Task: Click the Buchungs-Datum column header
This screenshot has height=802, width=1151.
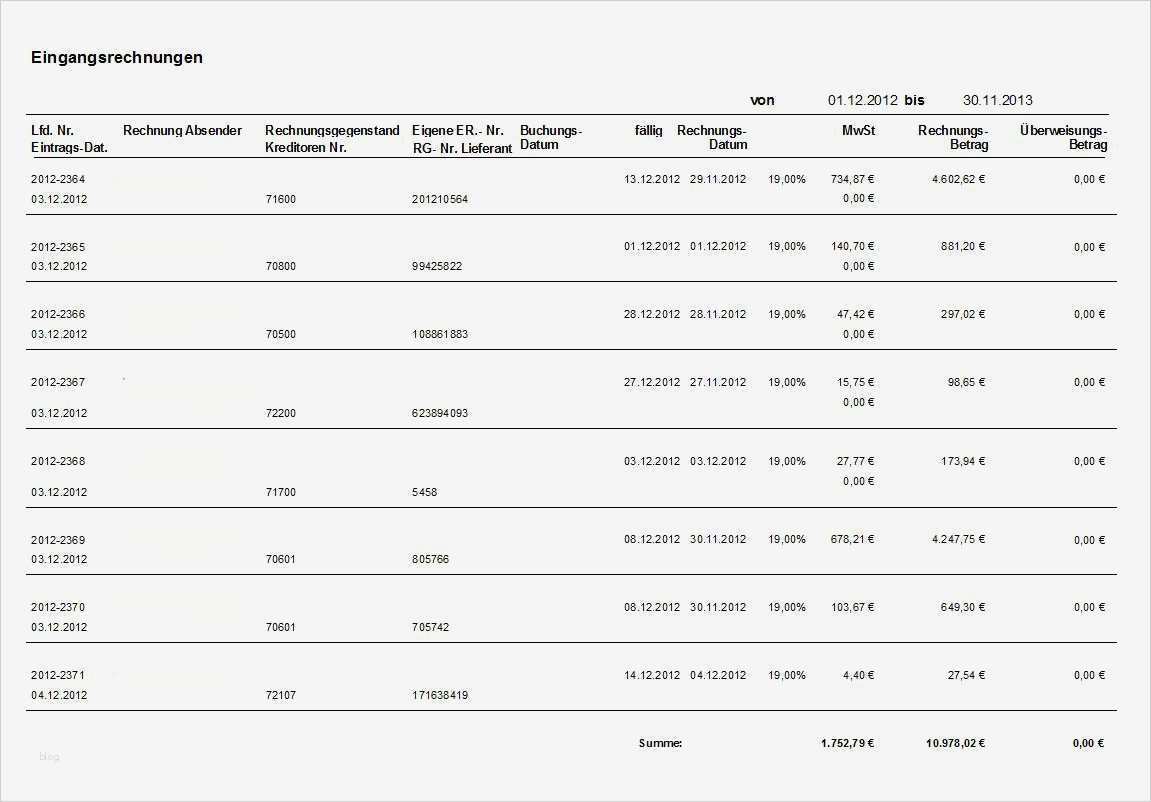Action: [x=550, y=137]
